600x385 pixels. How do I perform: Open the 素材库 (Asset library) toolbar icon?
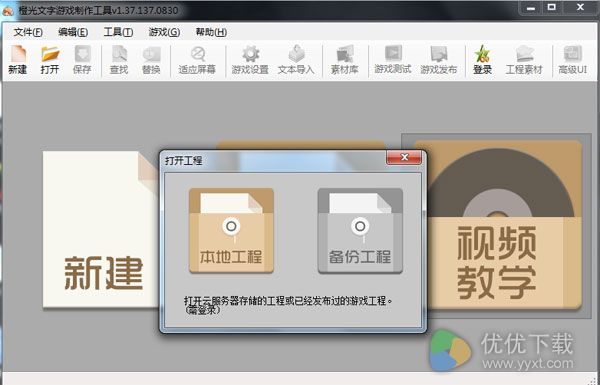[x=345, y=59]
